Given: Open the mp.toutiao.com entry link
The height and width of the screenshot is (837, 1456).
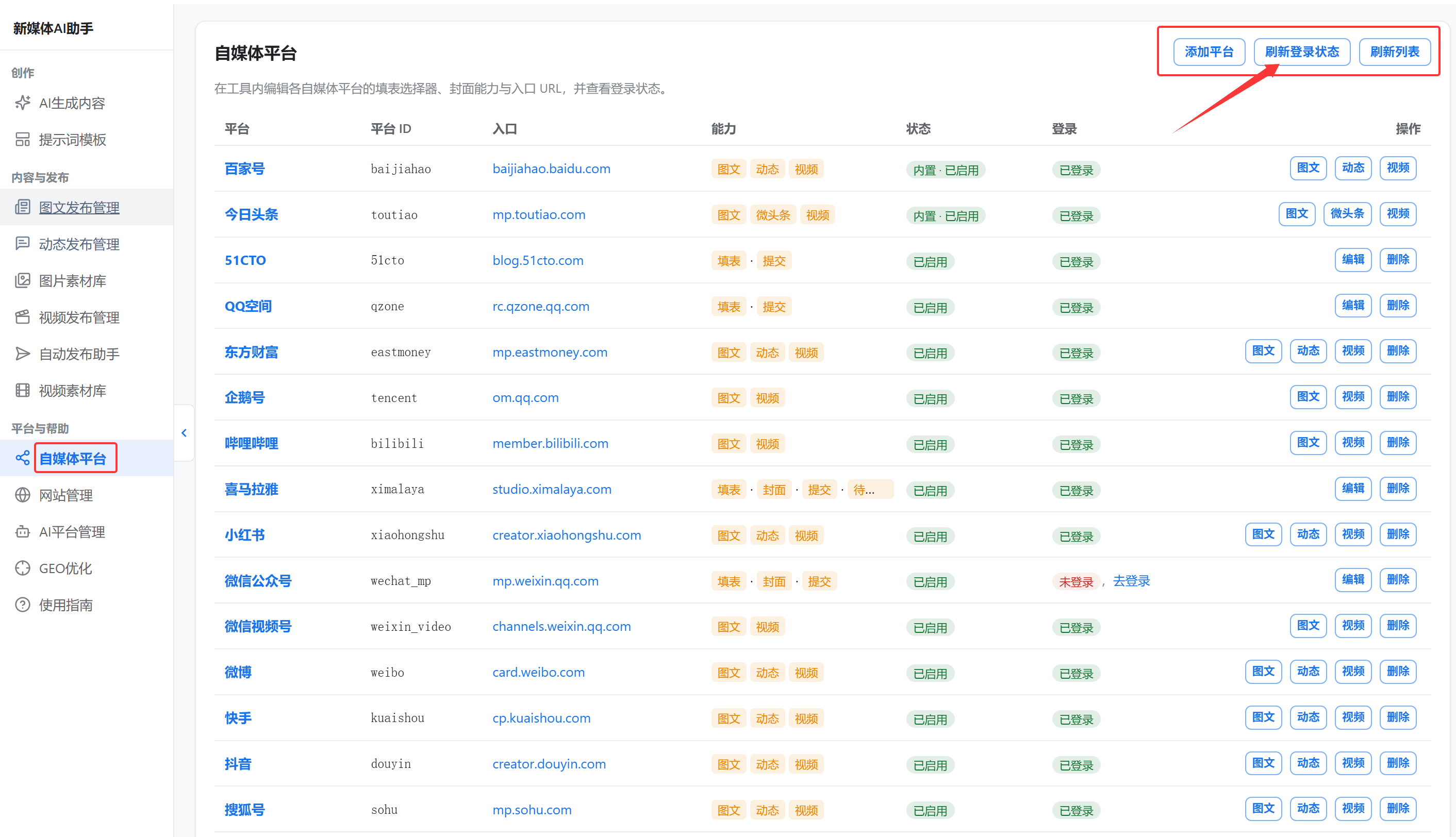Looking at the screenshot, I should [x=539, y=214].
